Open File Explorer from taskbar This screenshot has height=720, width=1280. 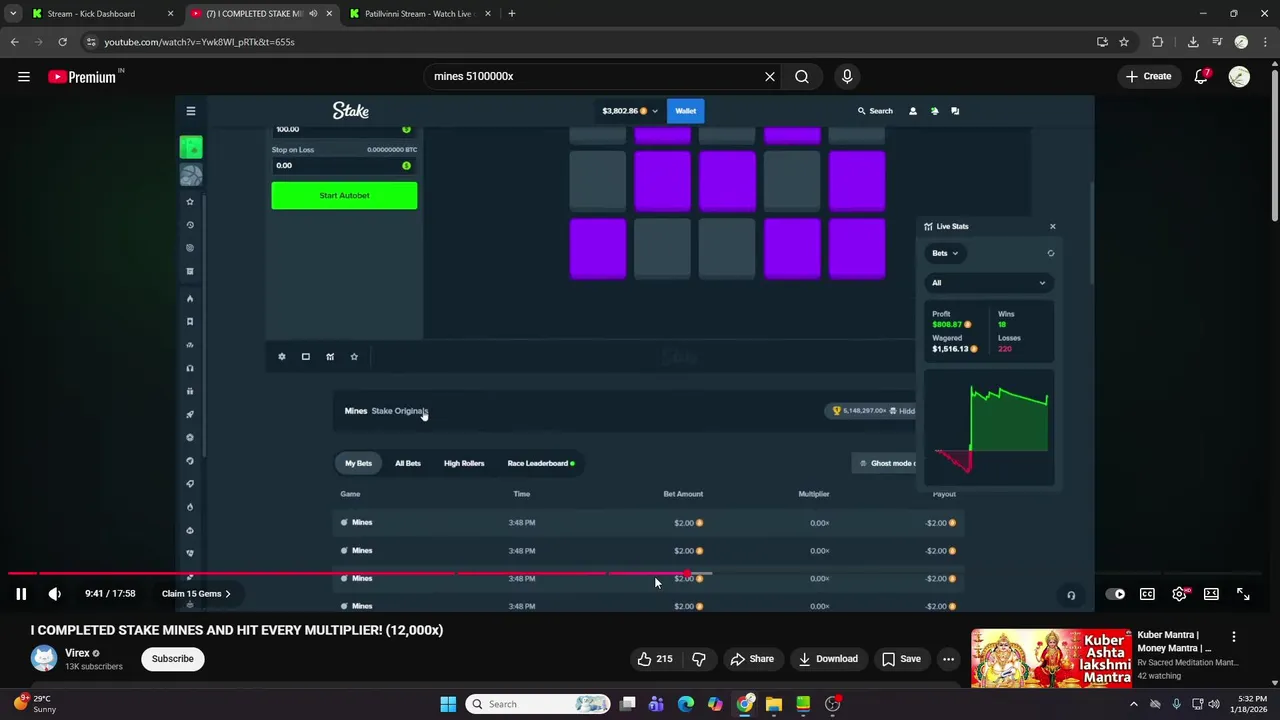(773, 704)
